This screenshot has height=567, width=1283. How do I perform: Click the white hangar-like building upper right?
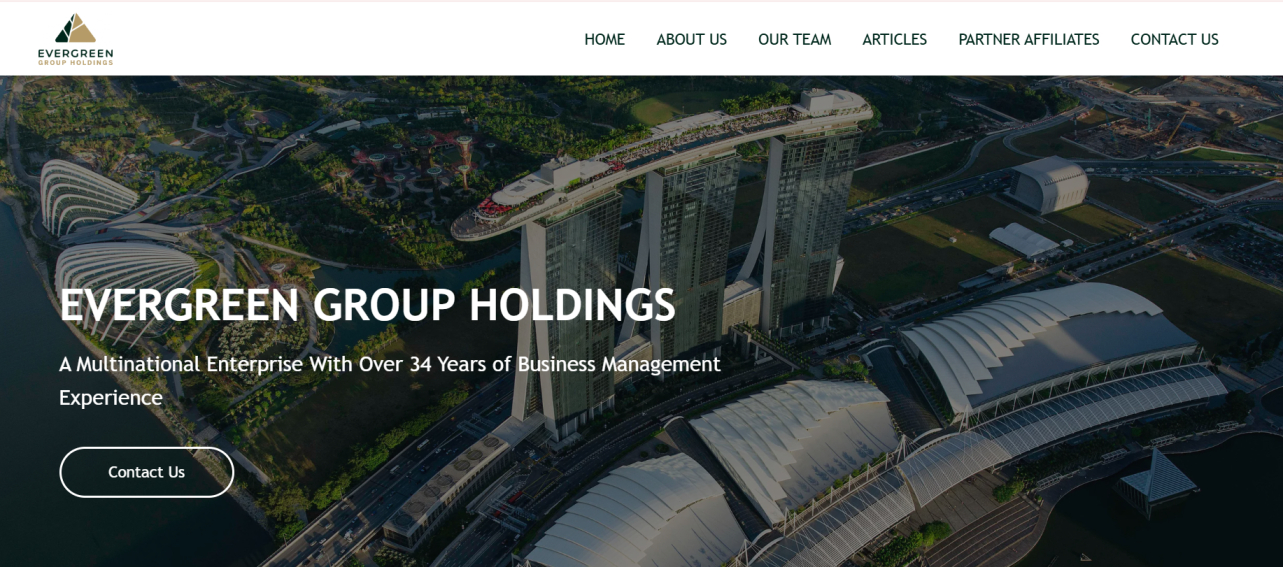(1048, 185)
